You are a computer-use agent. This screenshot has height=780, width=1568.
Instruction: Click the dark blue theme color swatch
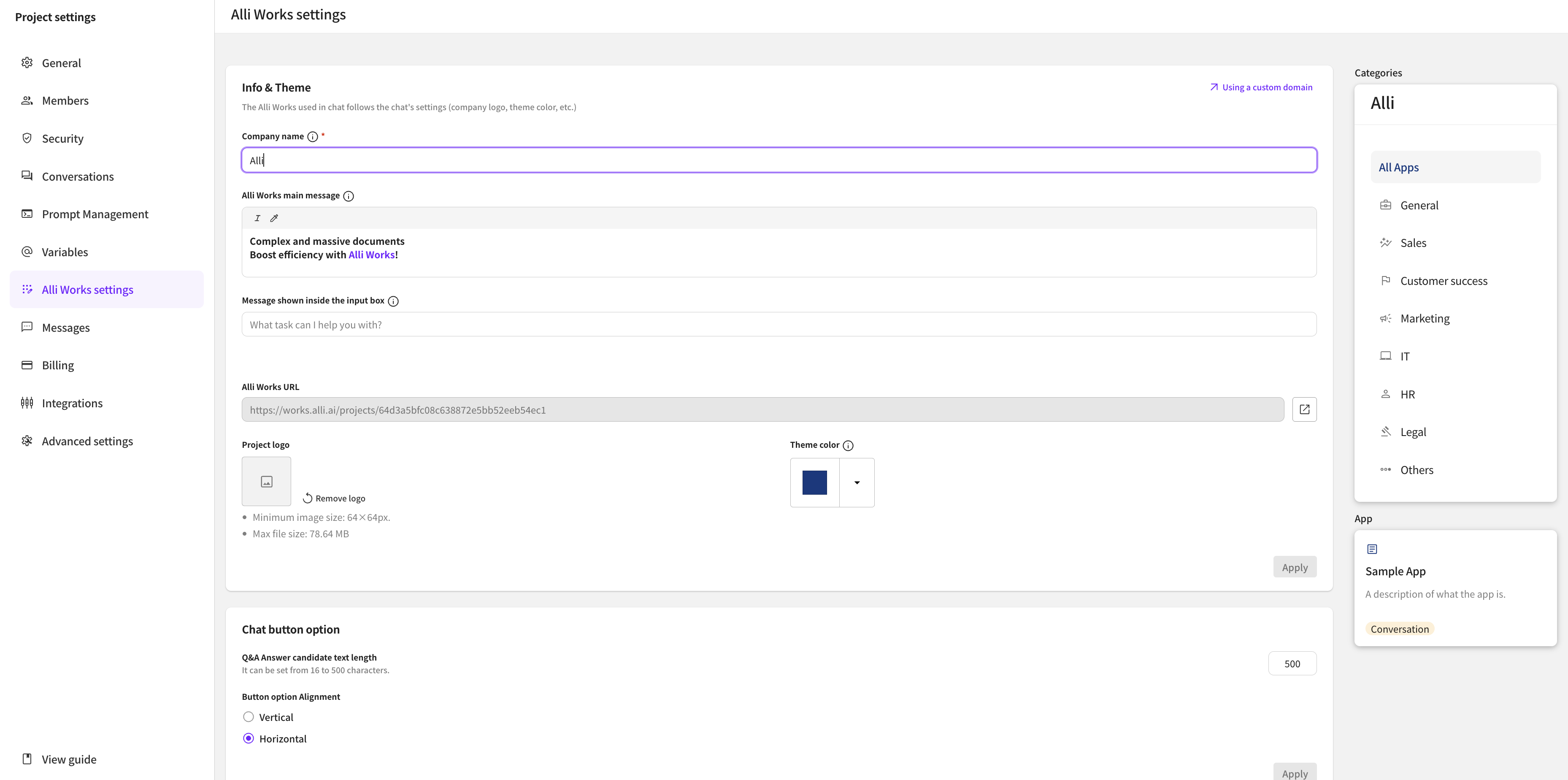click(x=814, y=483)
